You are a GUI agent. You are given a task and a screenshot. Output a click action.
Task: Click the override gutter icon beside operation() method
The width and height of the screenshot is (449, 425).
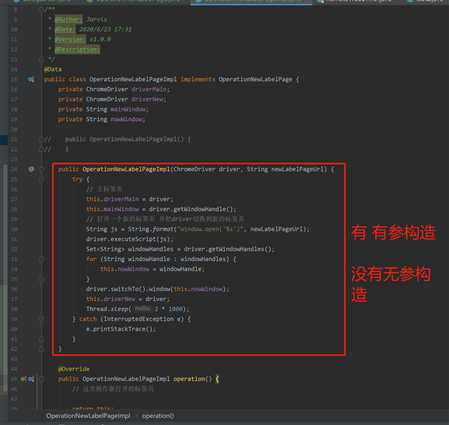coord(24,379)
